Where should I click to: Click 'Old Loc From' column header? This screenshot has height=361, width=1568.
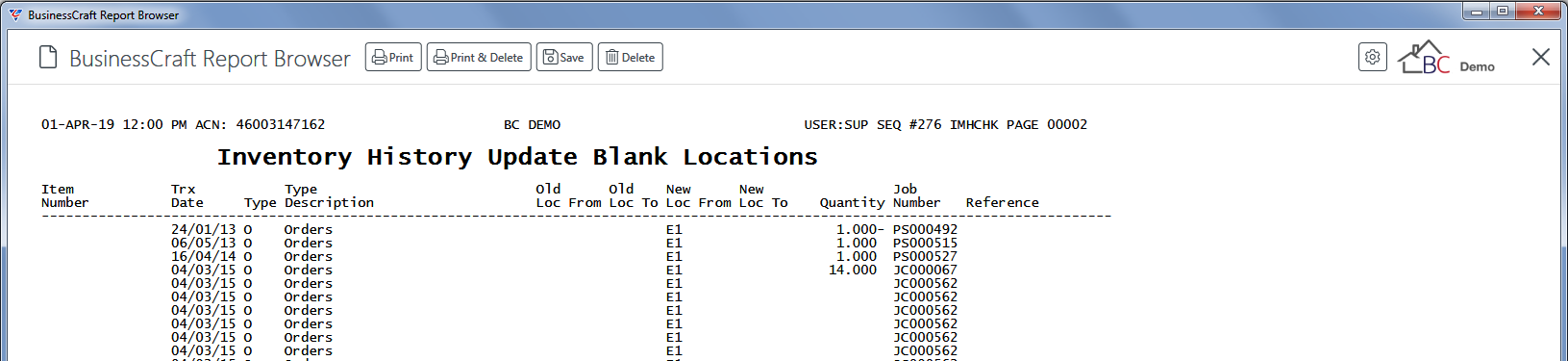tap(568, 196)
